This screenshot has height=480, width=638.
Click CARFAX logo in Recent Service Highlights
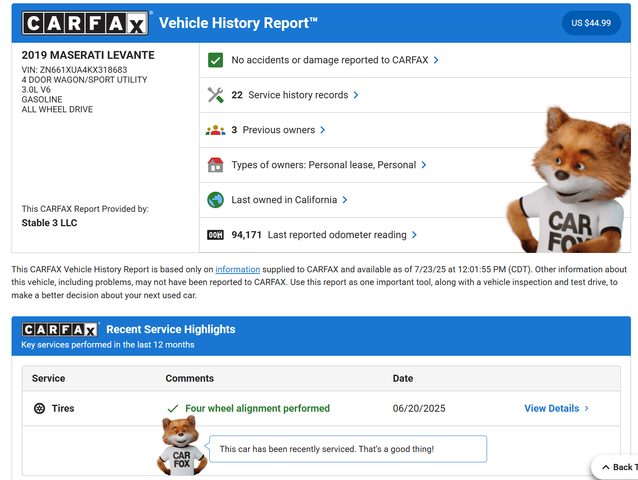coord(60,329)
